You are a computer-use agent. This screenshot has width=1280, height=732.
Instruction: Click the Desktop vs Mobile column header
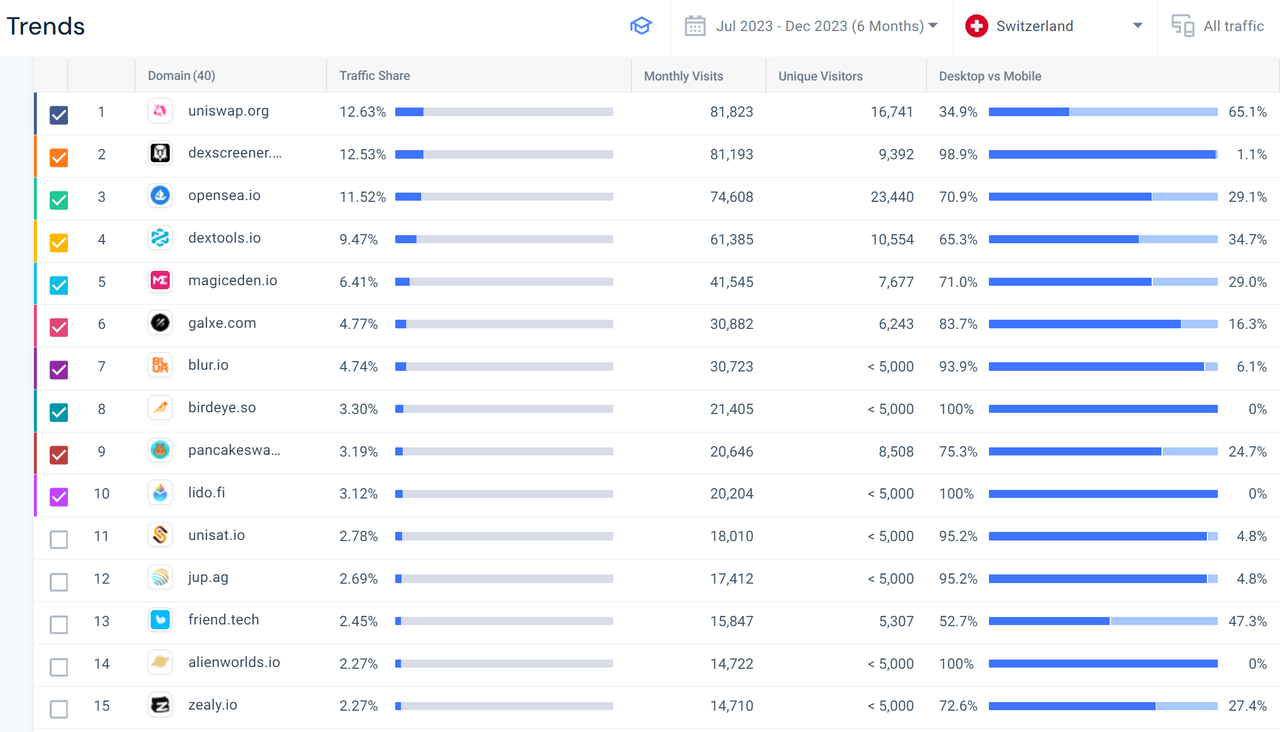(990, 76)
